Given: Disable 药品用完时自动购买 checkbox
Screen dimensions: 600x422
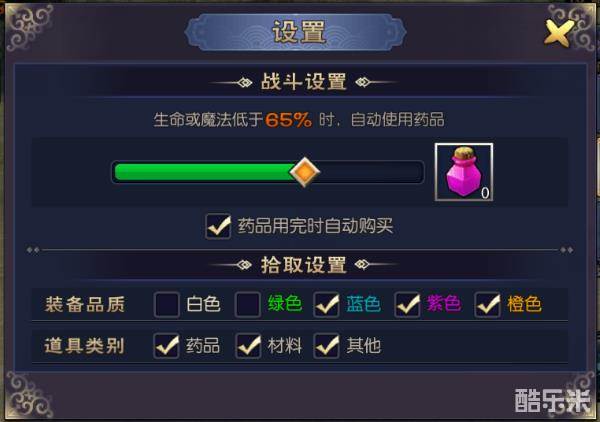Looking at the screenshot, I should pos(218,226).
